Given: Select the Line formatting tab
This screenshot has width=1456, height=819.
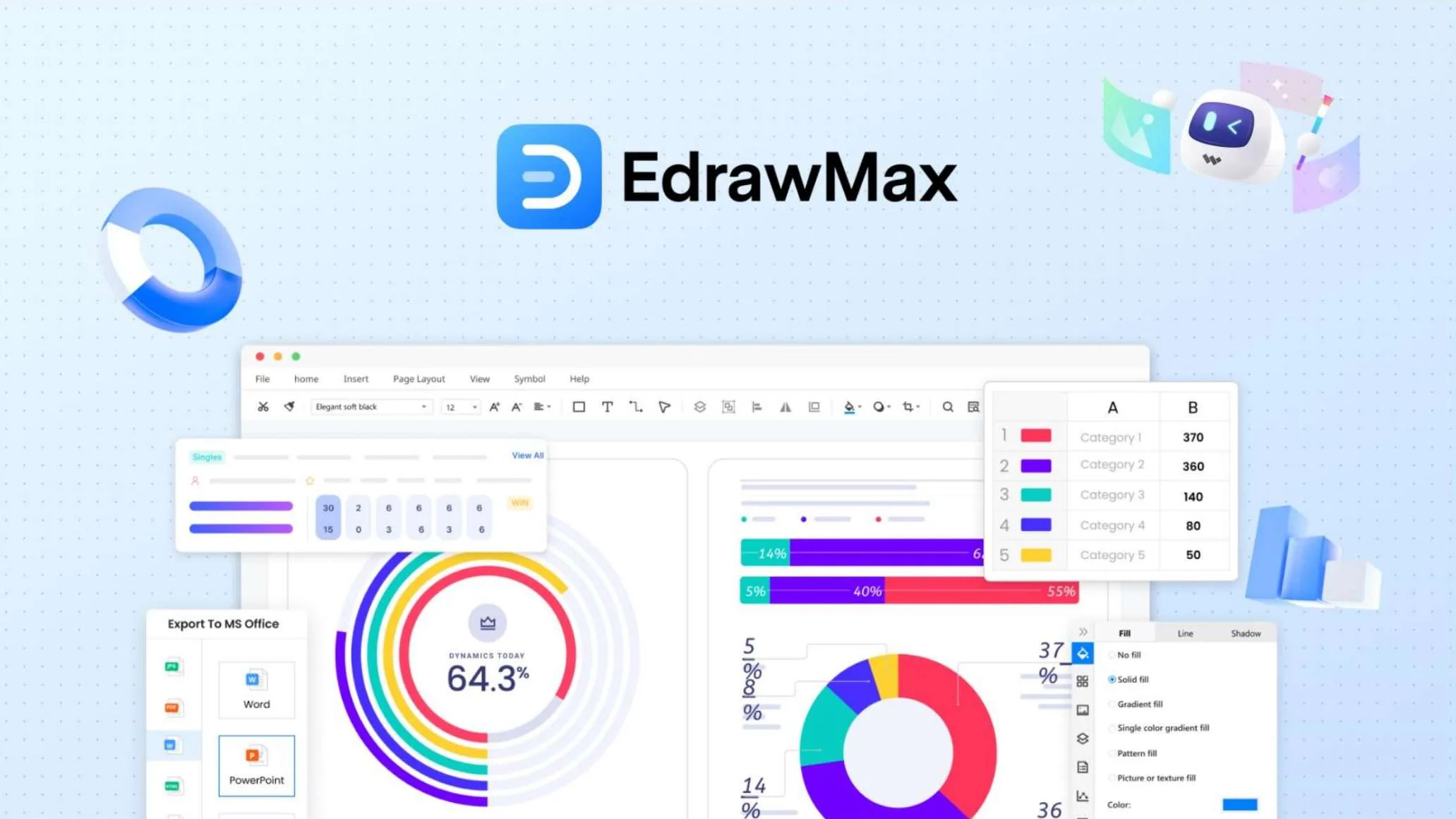Looking at the screenshot, I should click(1185, 633).
